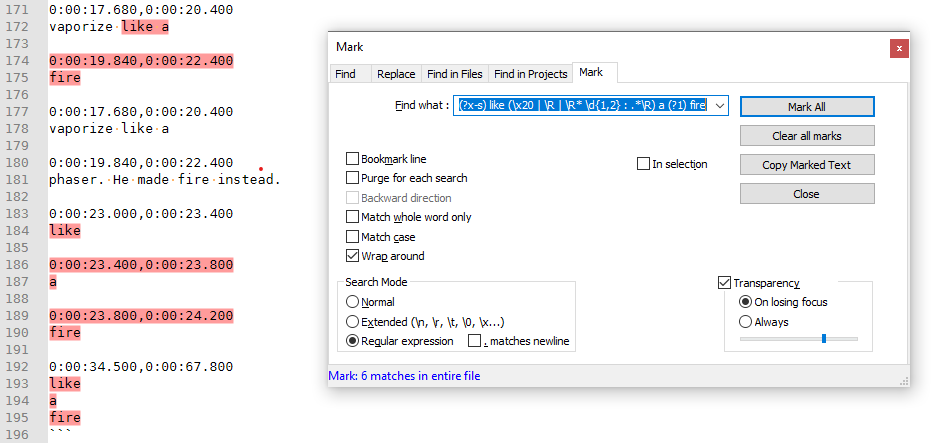Select the Normal search mode radio

[x=353, y=302]
